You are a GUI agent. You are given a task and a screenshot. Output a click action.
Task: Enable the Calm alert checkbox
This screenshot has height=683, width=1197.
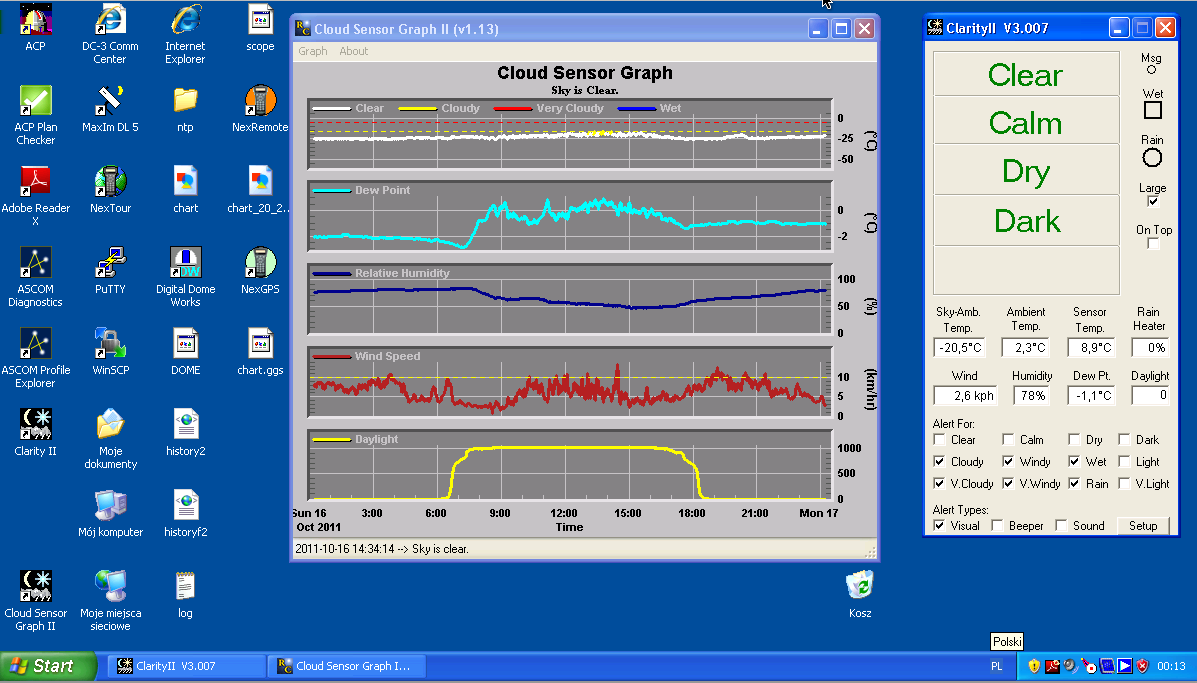point(1008,440)
